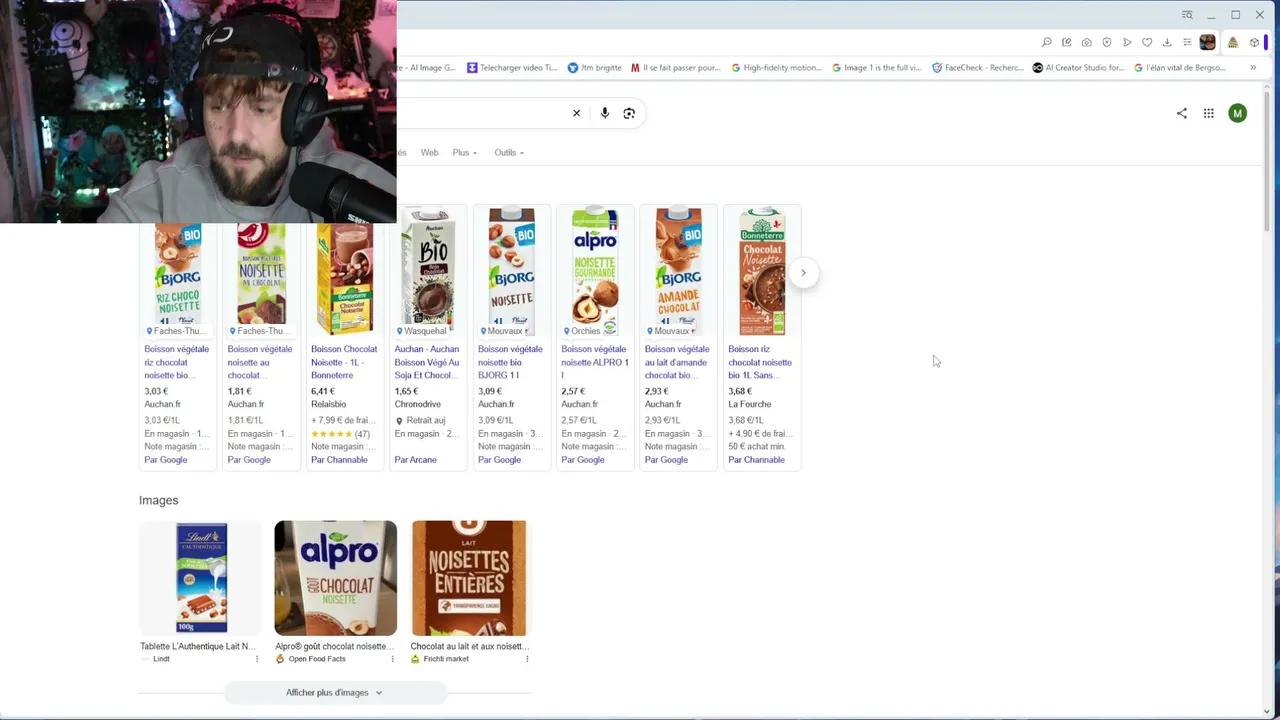Screen dimensions: 1280x720
Task: Open the pyramid-shaped extension icon
Action: (1233, 42)
